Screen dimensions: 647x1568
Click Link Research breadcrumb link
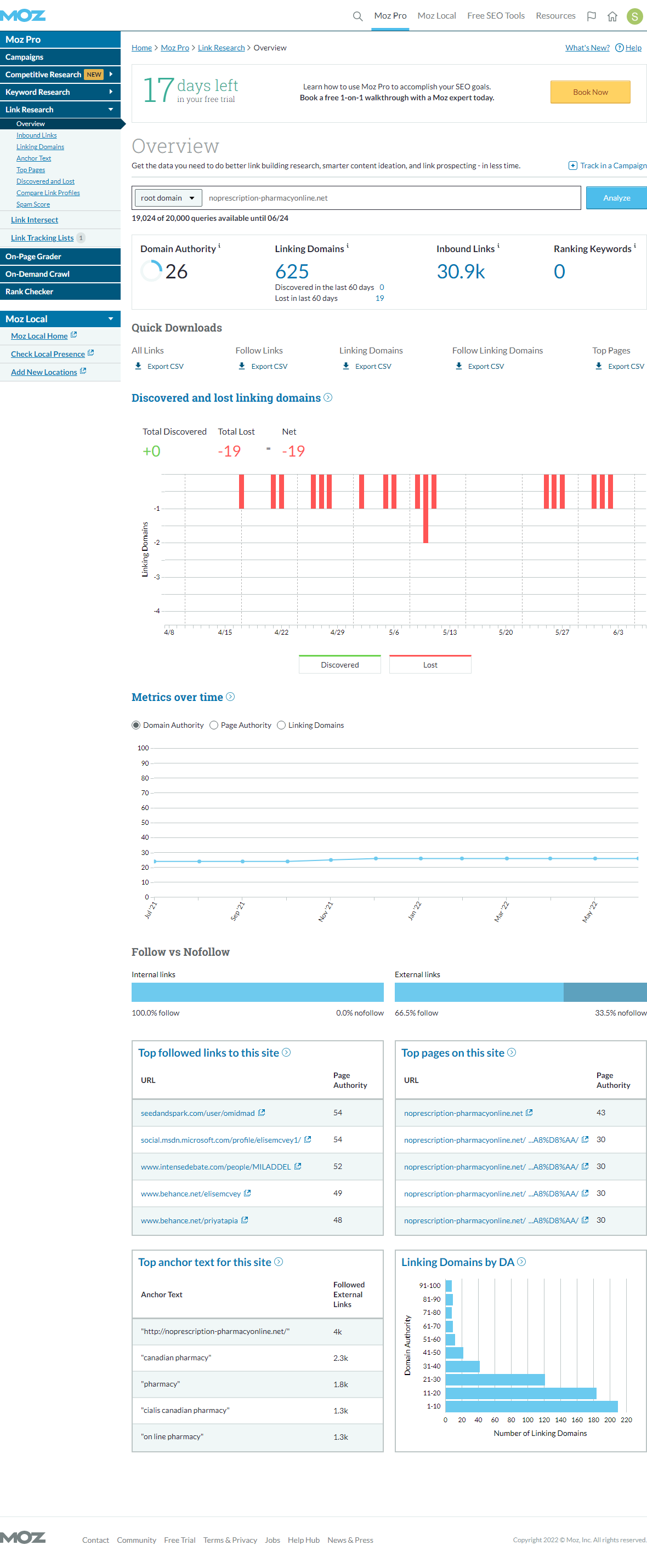point(221,48)
